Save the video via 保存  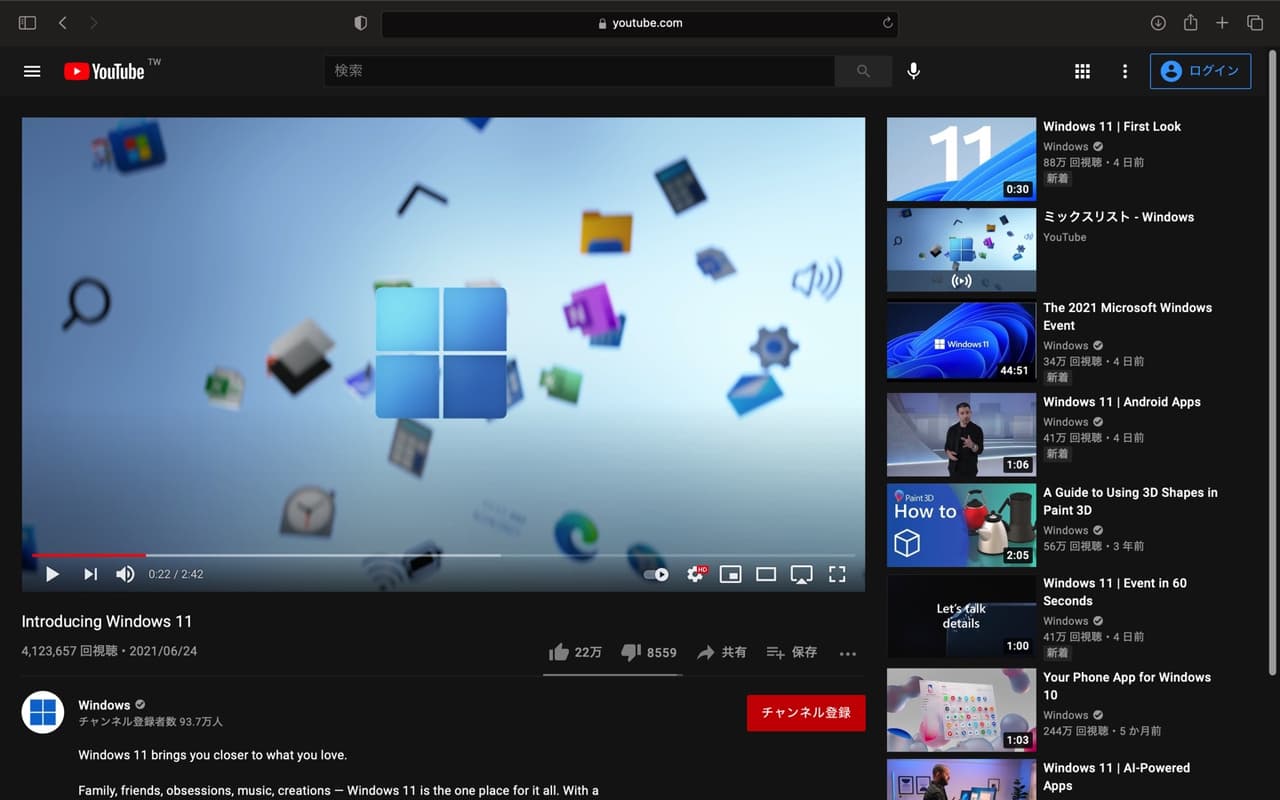(791, 652)
